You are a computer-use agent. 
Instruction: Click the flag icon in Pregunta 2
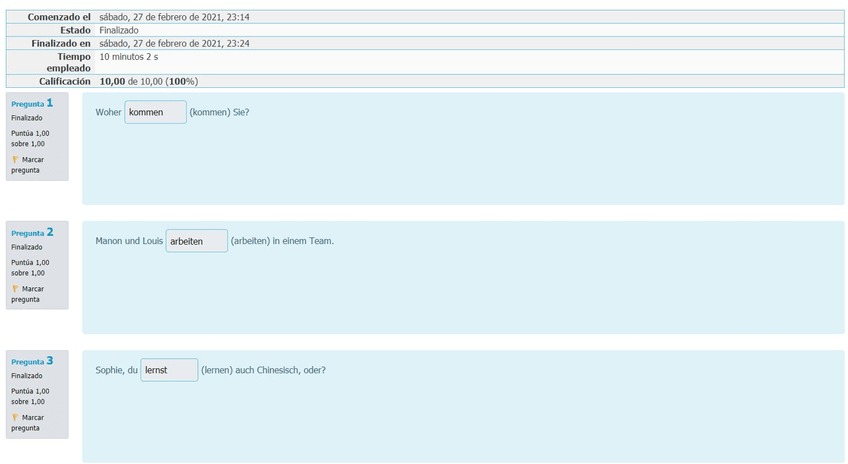15,288
